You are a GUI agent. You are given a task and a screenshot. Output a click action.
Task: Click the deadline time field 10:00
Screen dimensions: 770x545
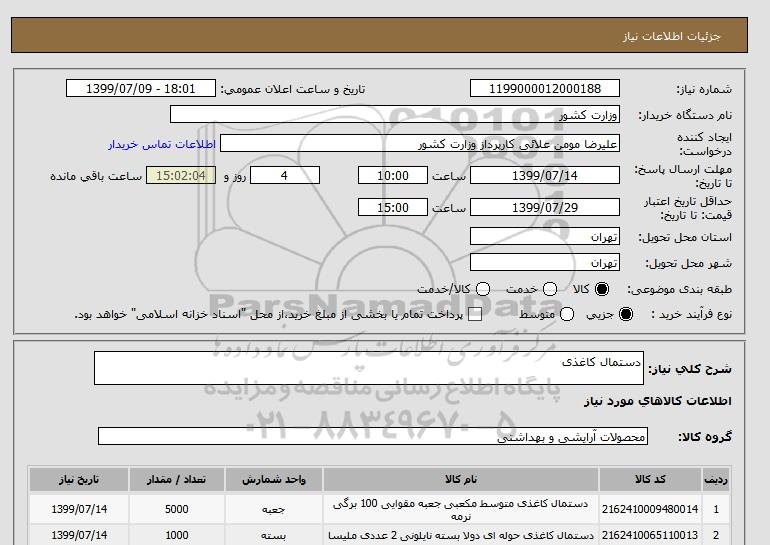393,175
